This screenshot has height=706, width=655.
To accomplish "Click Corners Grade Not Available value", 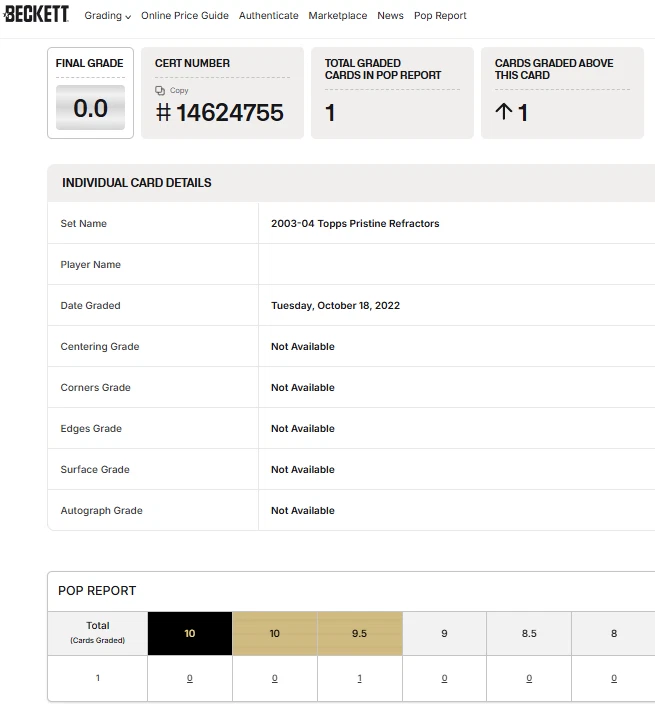I will click(x=303, y=388).
